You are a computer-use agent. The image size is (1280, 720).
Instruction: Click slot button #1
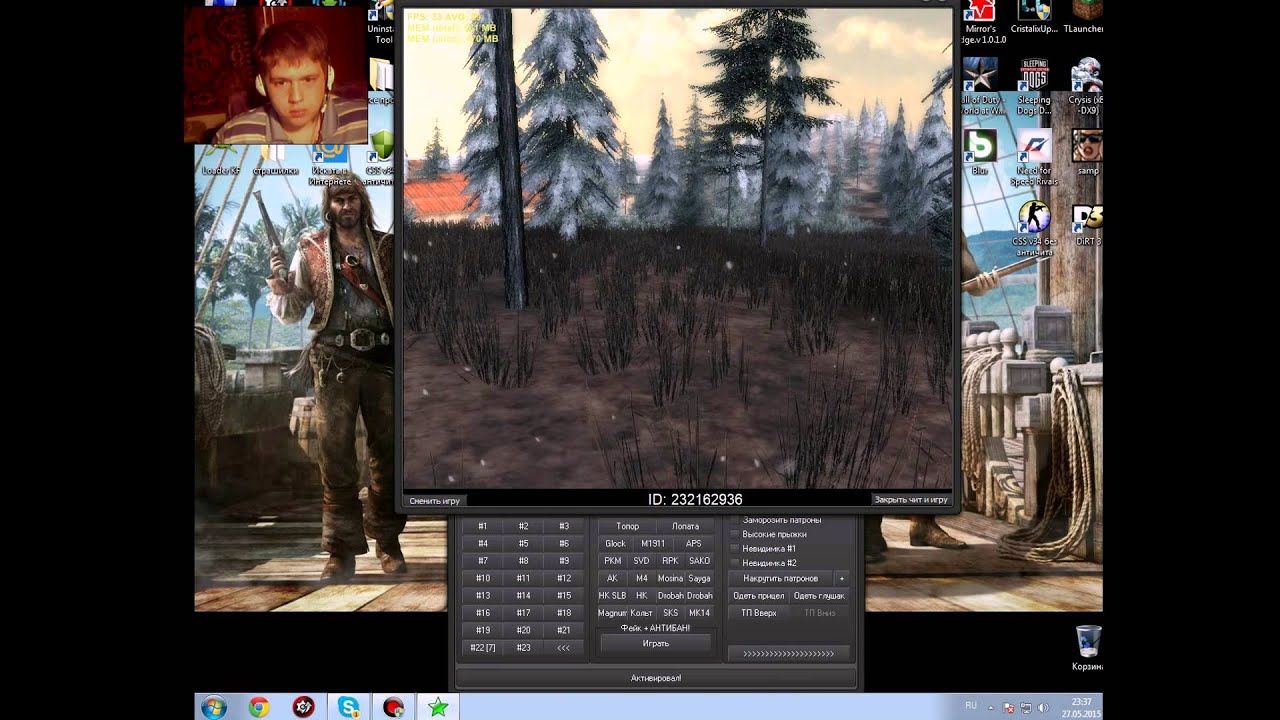[483, 526]
